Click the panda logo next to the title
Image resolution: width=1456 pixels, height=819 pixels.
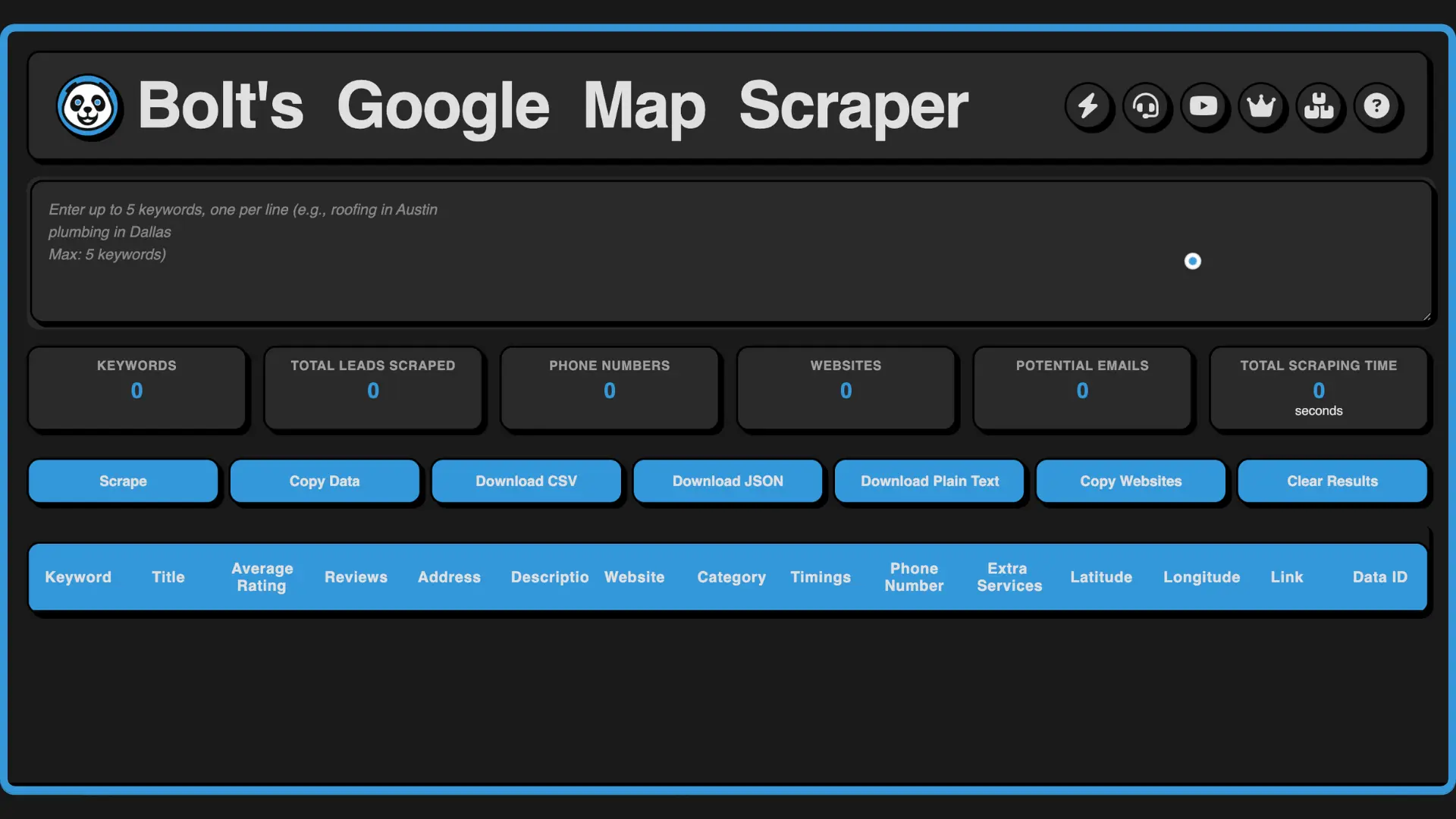coord(88,106)
